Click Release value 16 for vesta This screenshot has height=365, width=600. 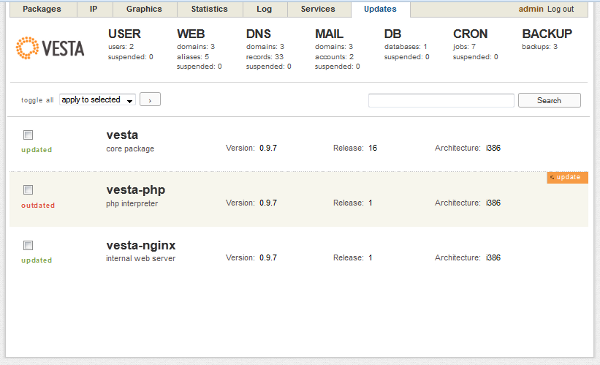[x=373, y=148]
